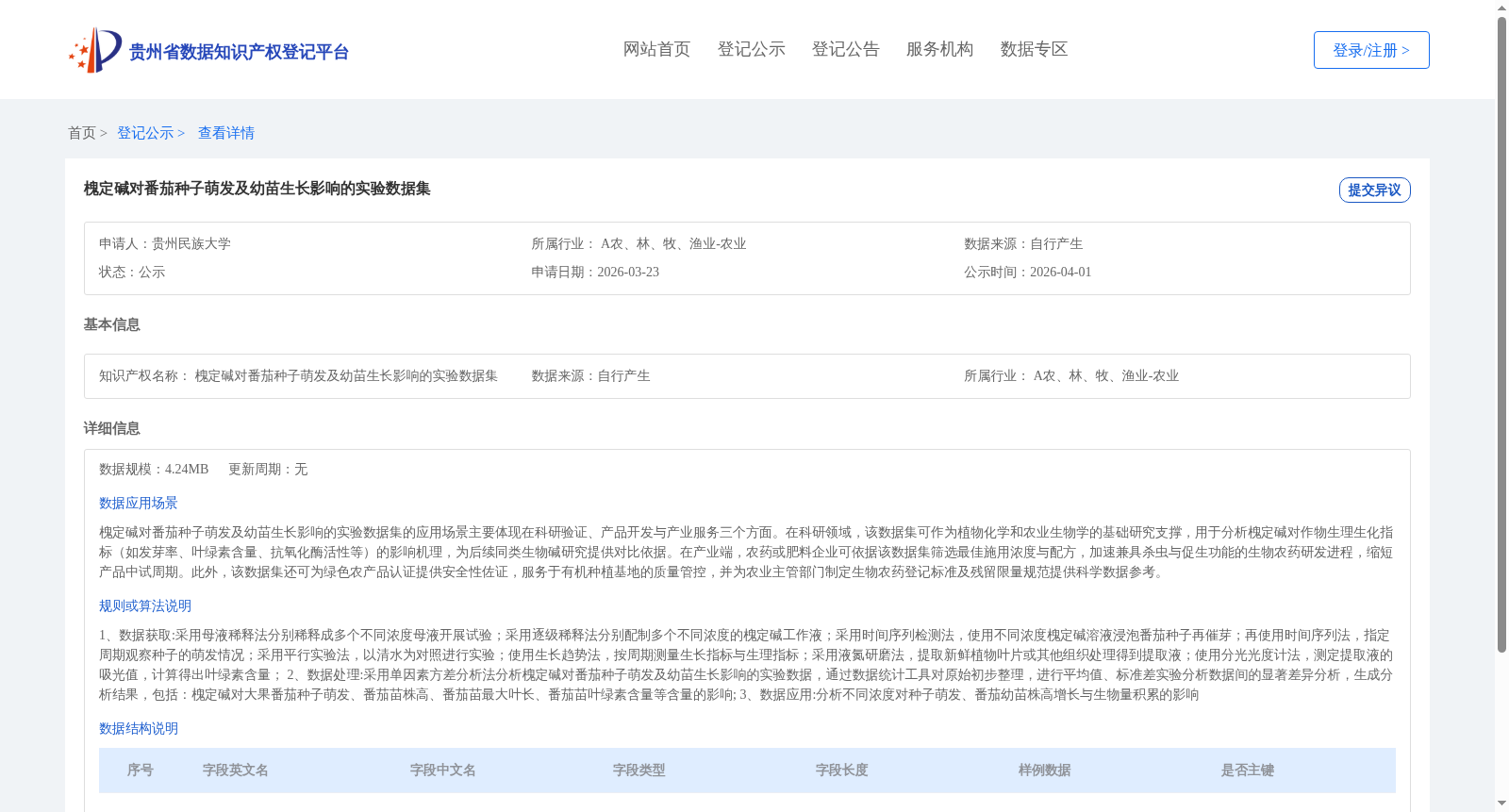1509x812 pixels.
Task: Click the 登录/注册 button
Action: pos(1371,50)
